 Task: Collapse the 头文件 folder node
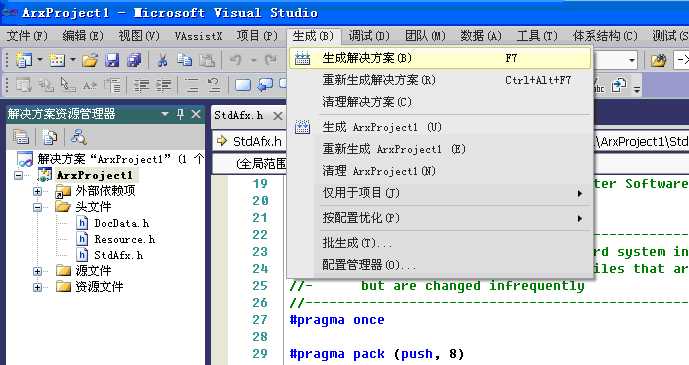37,207
